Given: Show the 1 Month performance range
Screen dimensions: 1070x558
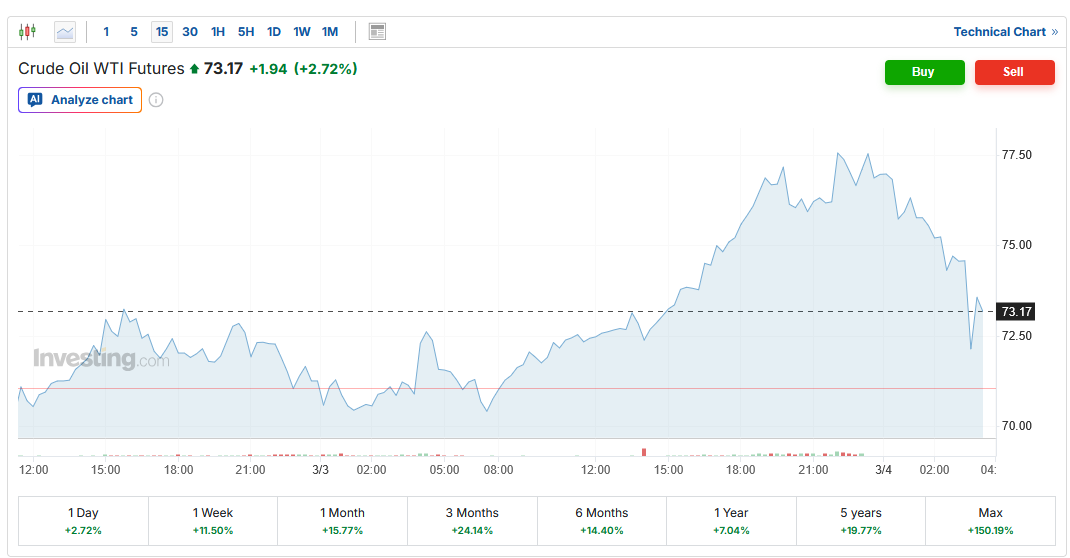Looking at the screenshot, I should point(343,521).
